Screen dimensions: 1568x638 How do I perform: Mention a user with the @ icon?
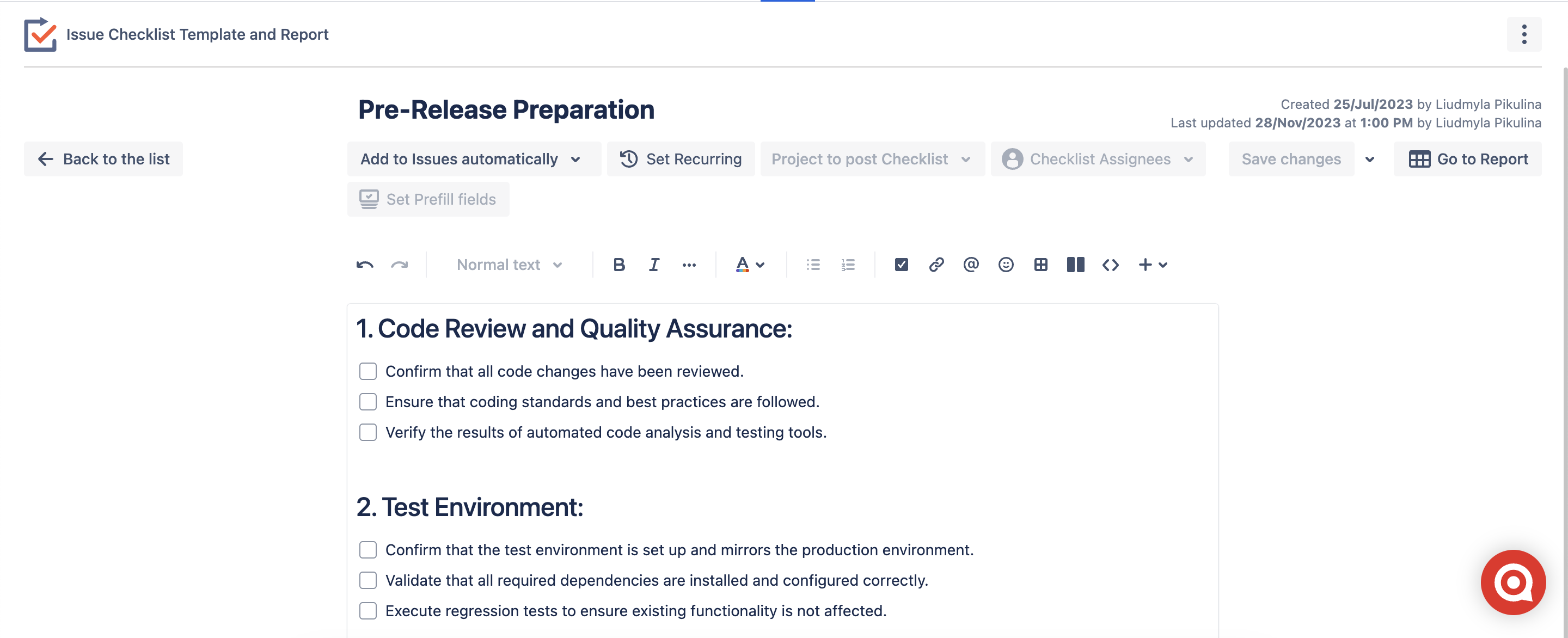click(x=971, y=264)
